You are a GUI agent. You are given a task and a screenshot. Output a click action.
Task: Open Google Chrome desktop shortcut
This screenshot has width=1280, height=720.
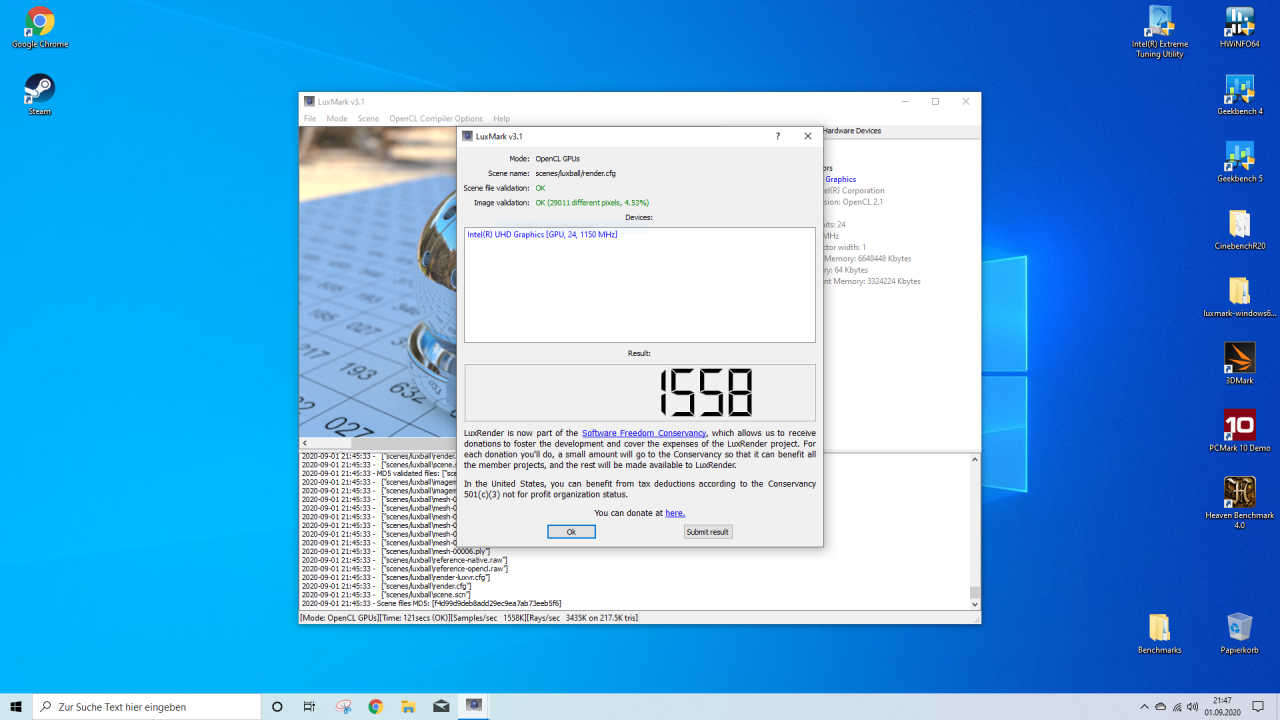(40, 28)
